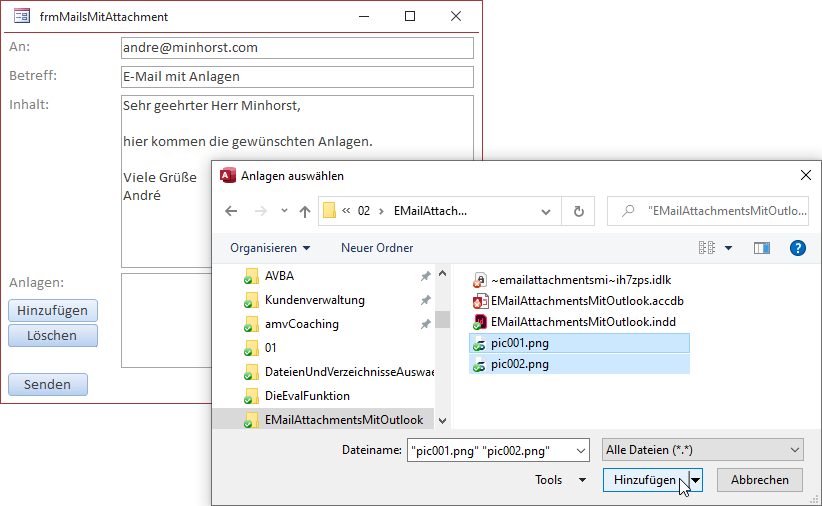Screen dimensions: 822x506
Task: Click the folder tree scrollbar down arrow
Action: coord(443,421)
